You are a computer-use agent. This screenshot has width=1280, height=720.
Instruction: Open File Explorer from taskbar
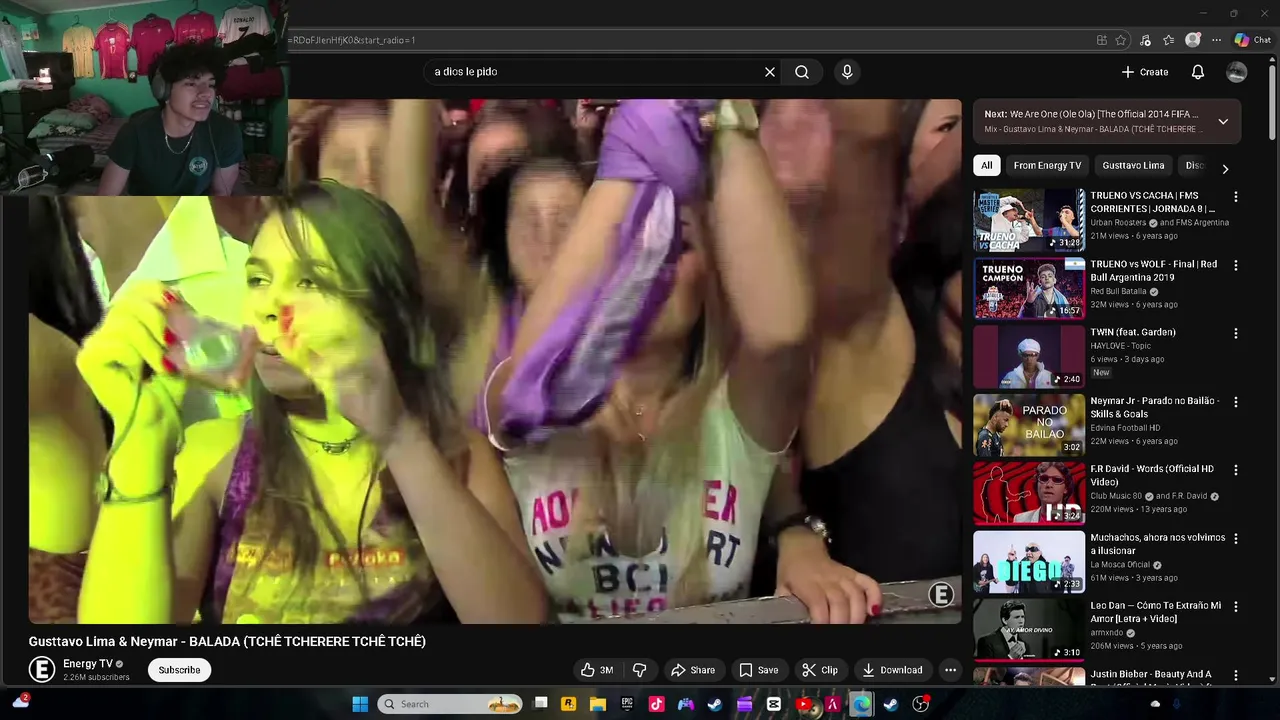click(598, 704)
